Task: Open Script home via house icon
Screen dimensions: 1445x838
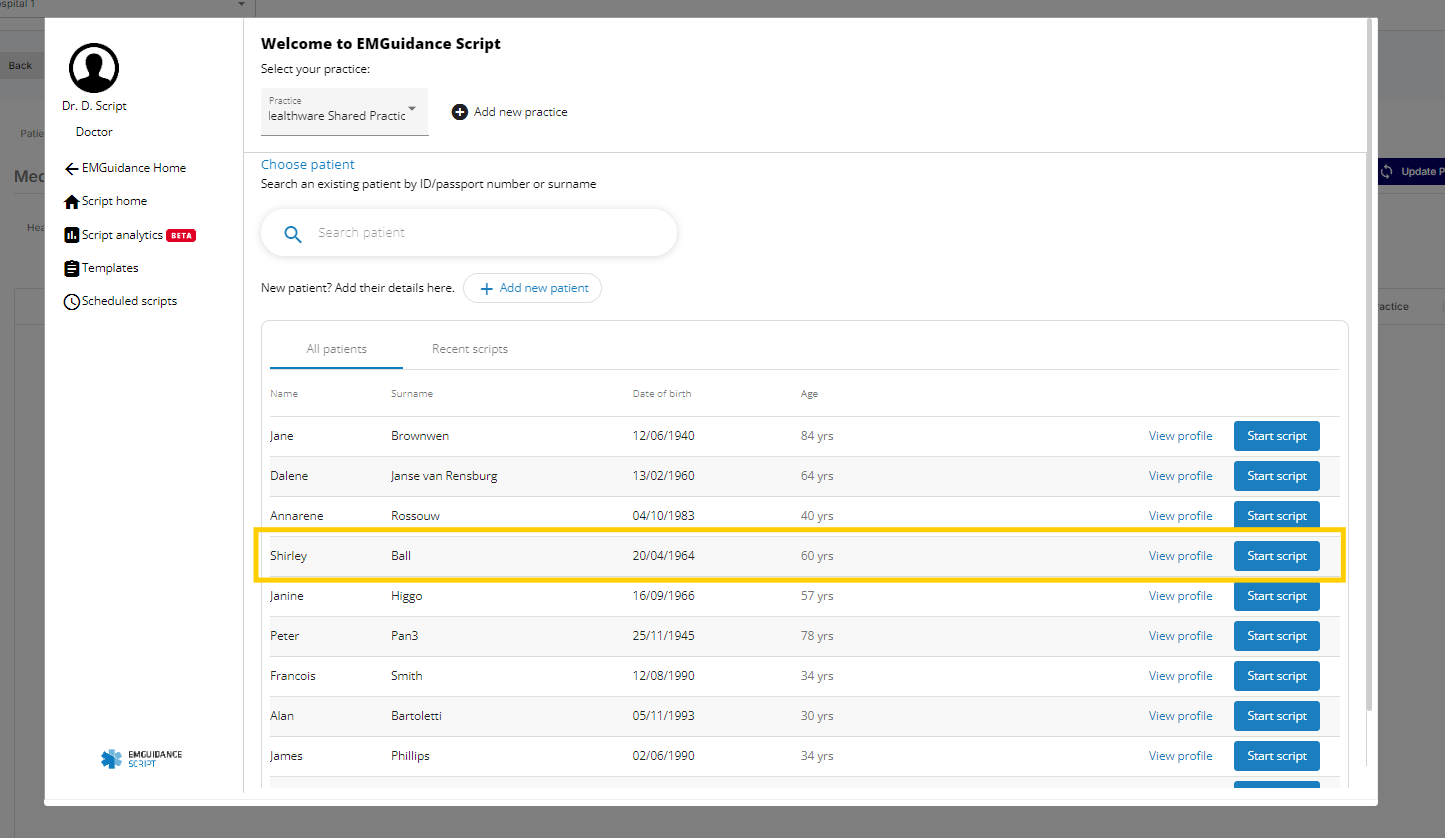Action: pos(71,202)
